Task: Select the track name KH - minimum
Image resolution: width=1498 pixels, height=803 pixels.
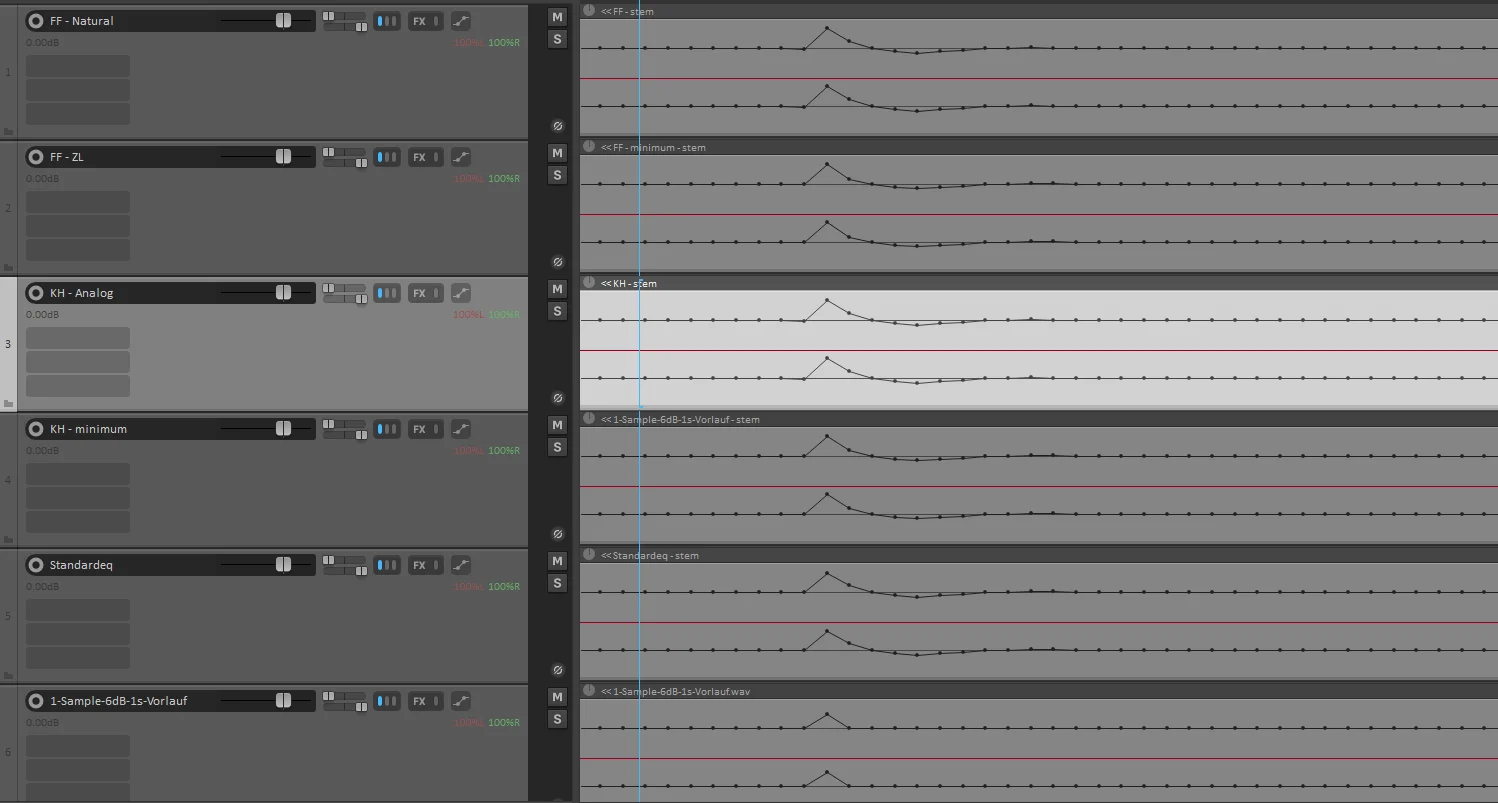Action: (88, 429)
